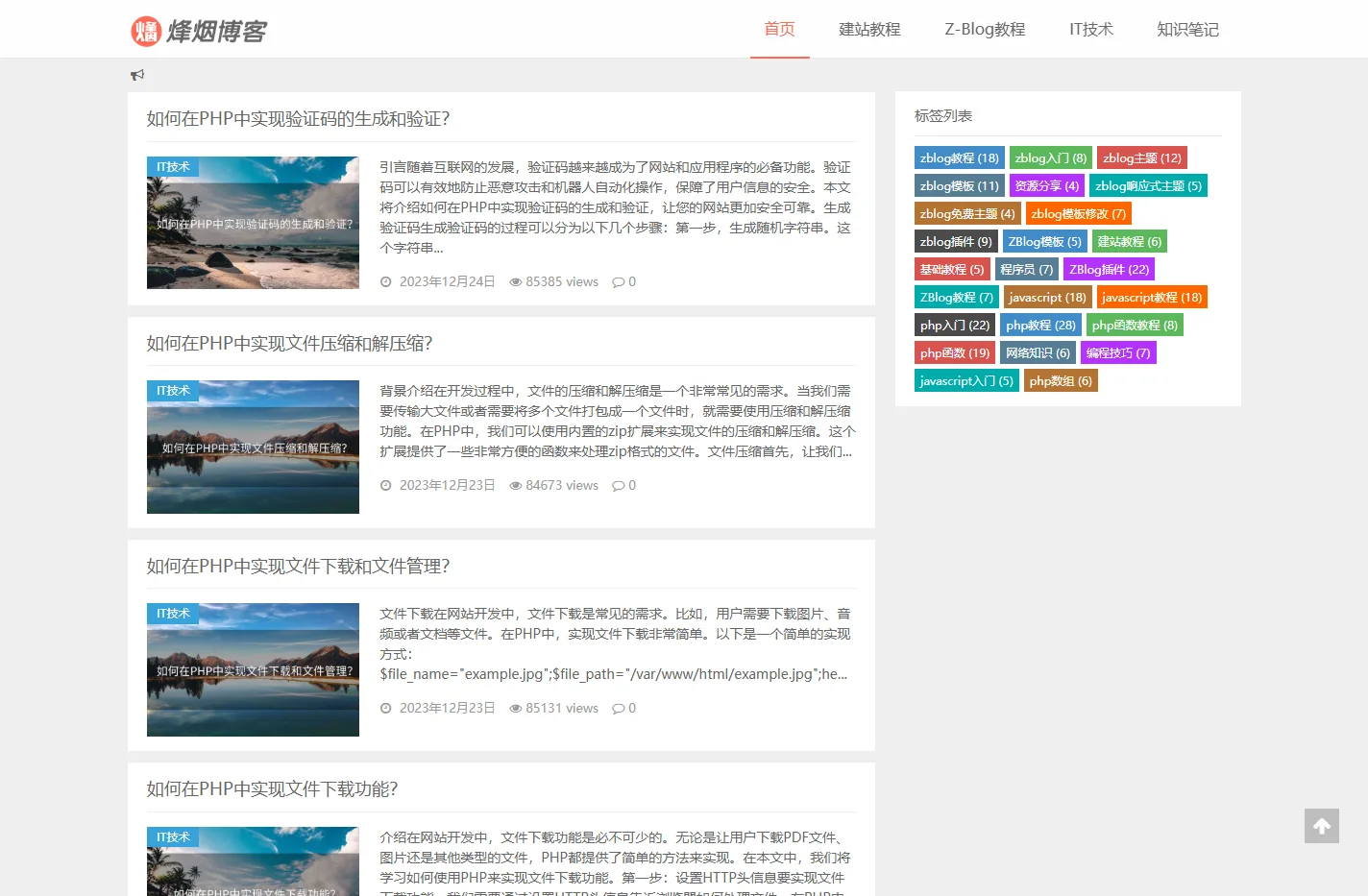Click clock icon beside 2023年12月24日
This screenshot has width=1368, height=896.
(x=386, y=282)
